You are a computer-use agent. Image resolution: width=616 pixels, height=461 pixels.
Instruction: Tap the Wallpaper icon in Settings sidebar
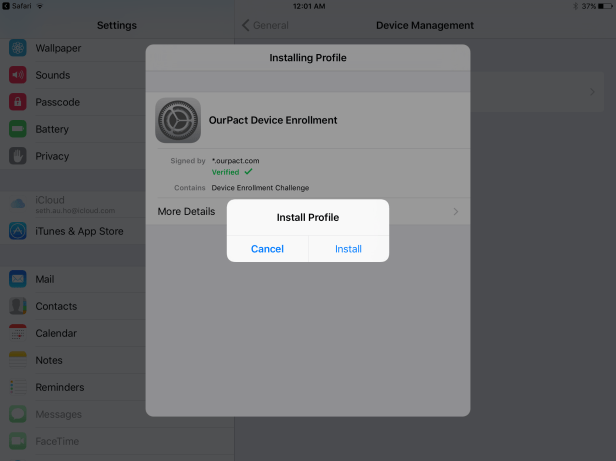point(18,48)
